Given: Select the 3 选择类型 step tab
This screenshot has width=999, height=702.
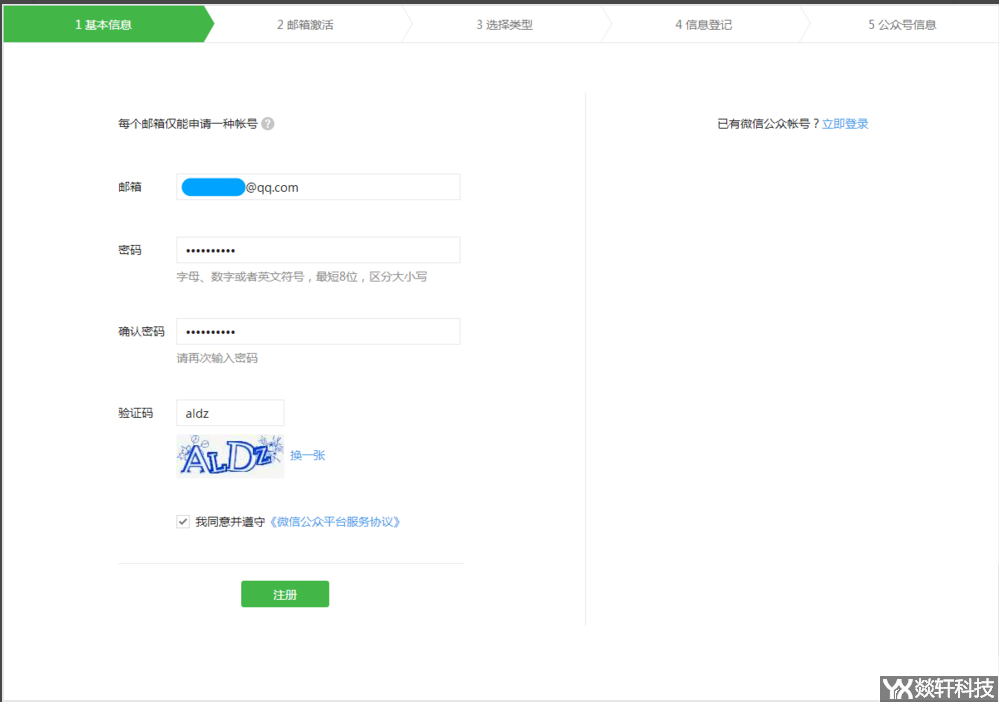Looking at the screenshot, I should tap(503, 24).
